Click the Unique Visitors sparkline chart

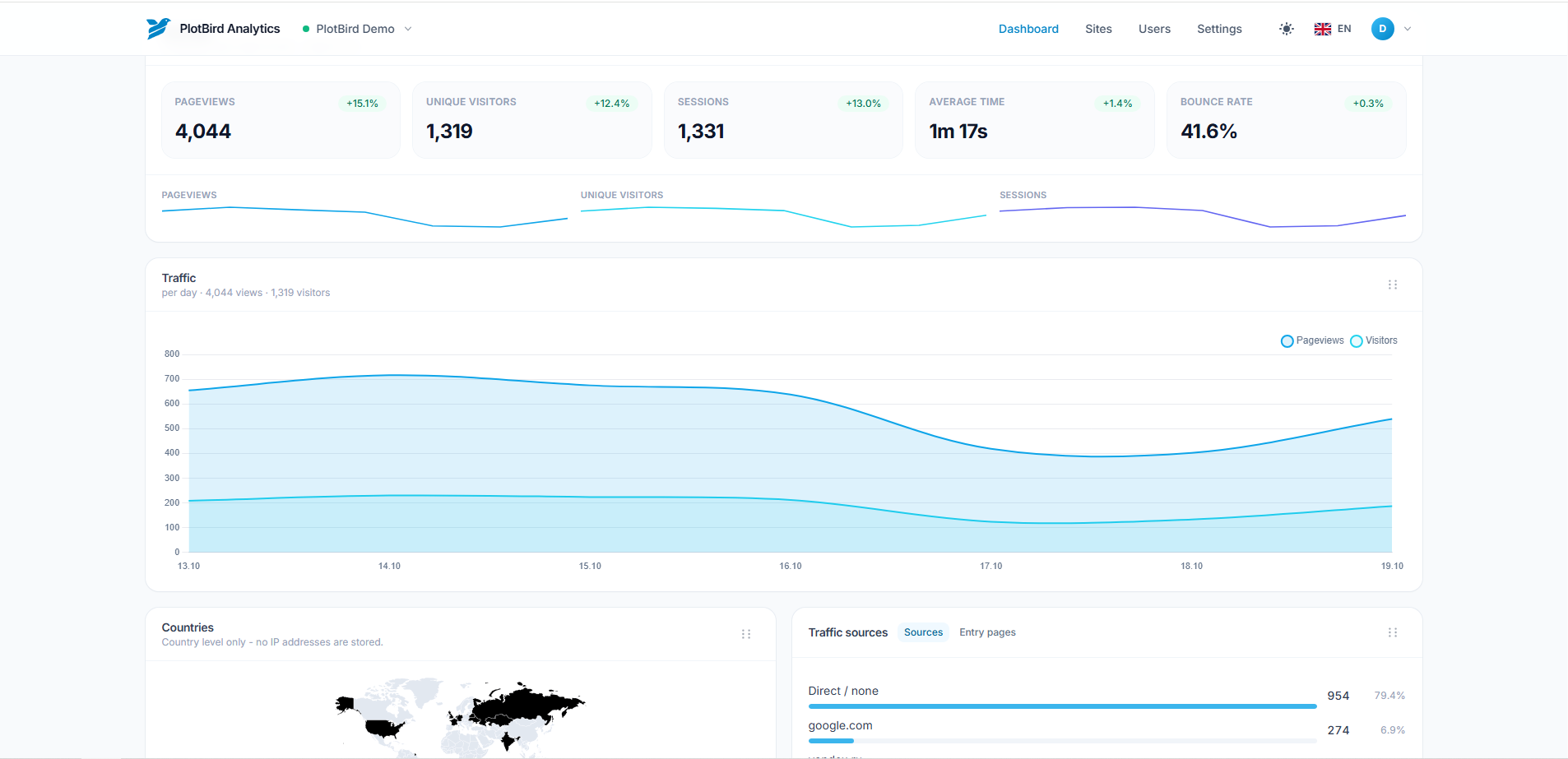tap(783, 217)
